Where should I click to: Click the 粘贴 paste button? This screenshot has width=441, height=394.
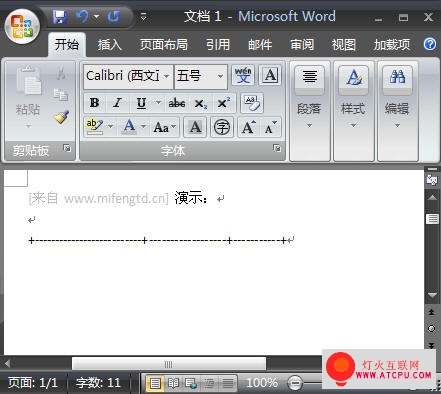tap(28, 90)
